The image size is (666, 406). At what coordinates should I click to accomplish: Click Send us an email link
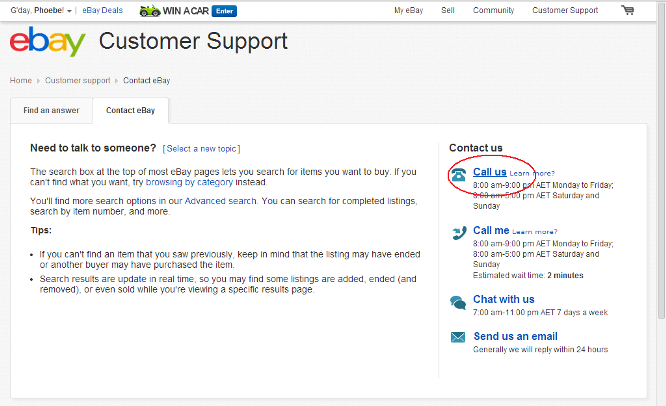pyautogui.click(x=516, y=336)
